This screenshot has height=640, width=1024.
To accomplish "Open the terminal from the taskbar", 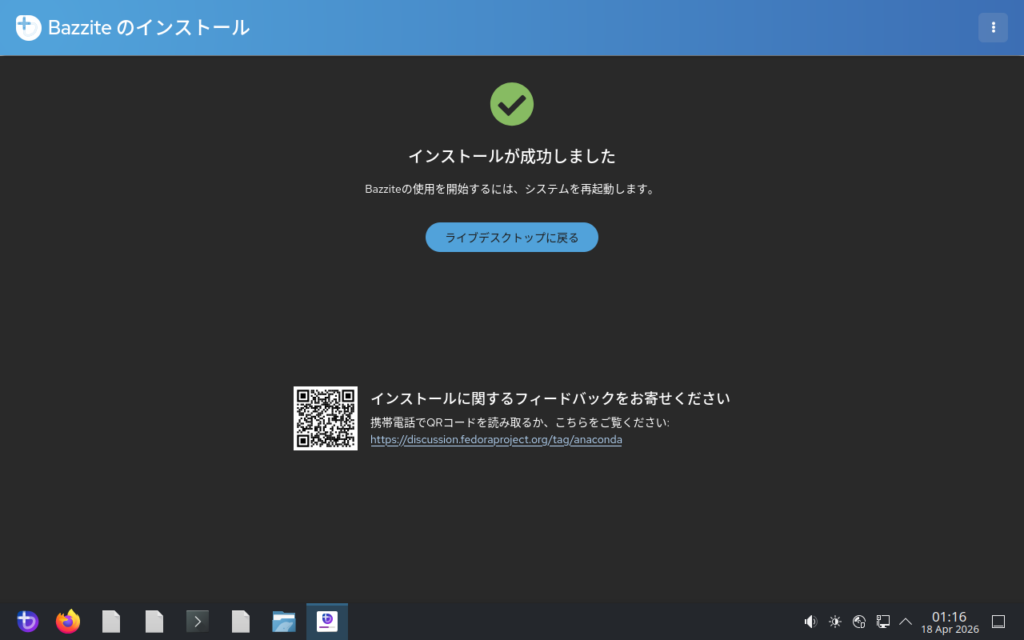I will (197, 622).
